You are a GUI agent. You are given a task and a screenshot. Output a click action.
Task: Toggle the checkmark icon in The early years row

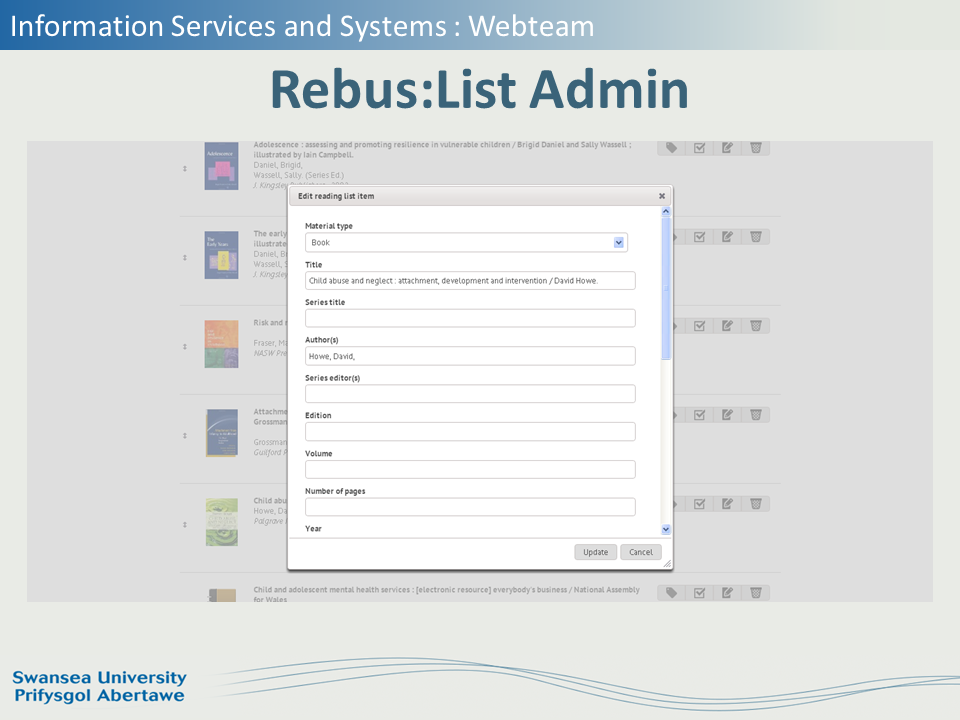pyautogui.click(x=700, y=237)
